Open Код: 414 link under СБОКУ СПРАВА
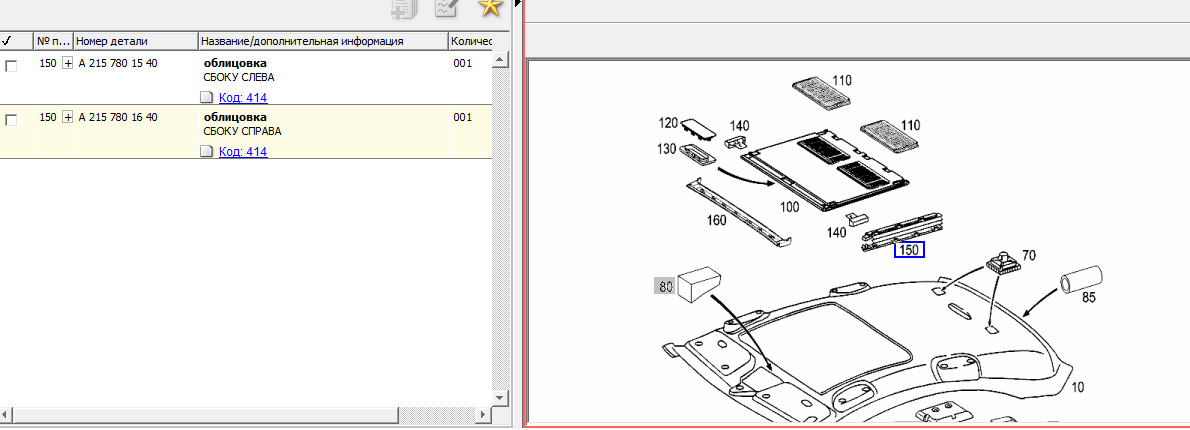Viewport: 1190px width, 430px height. point(243,152)
